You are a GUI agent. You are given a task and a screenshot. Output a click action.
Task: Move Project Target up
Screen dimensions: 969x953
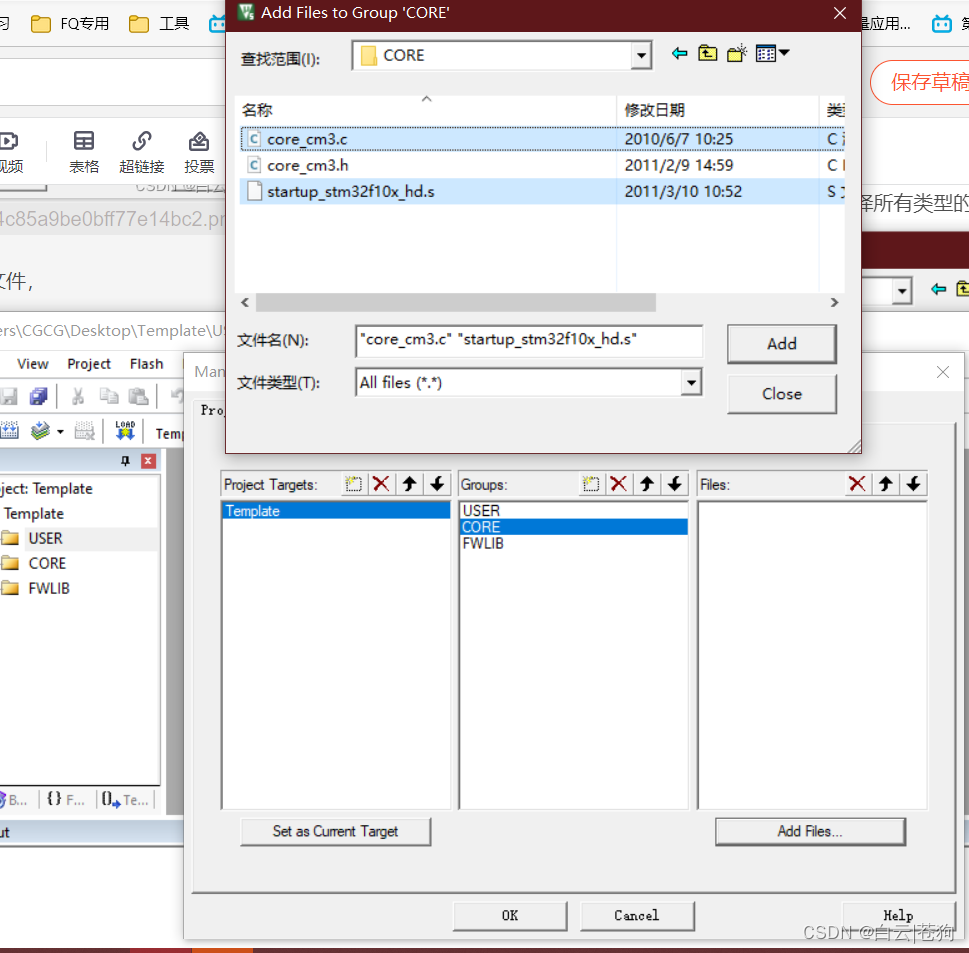click(x=409, y=484)
